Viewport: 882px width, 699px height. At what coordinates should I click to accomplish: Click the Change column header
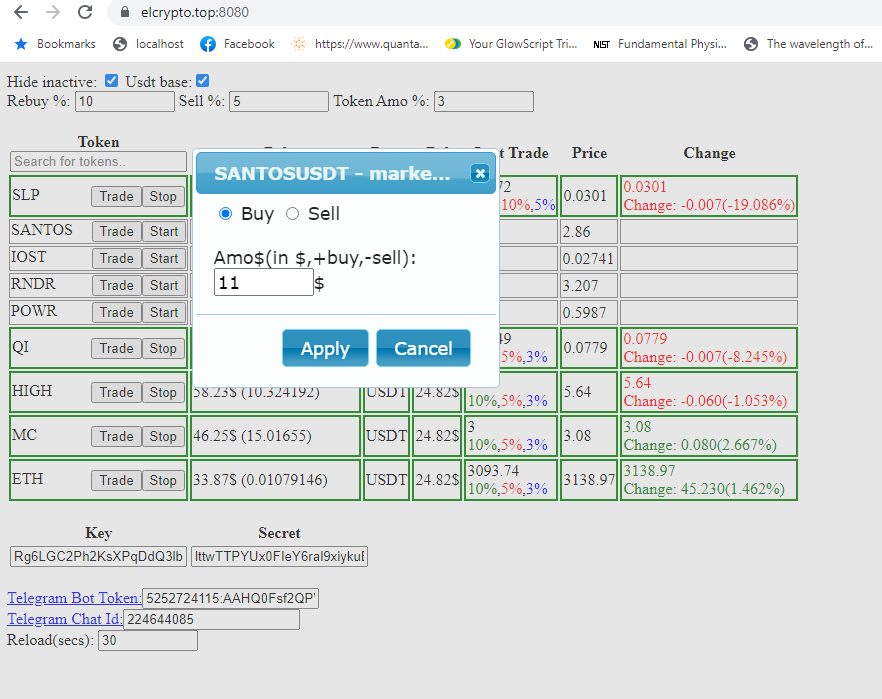pos(709,153)
